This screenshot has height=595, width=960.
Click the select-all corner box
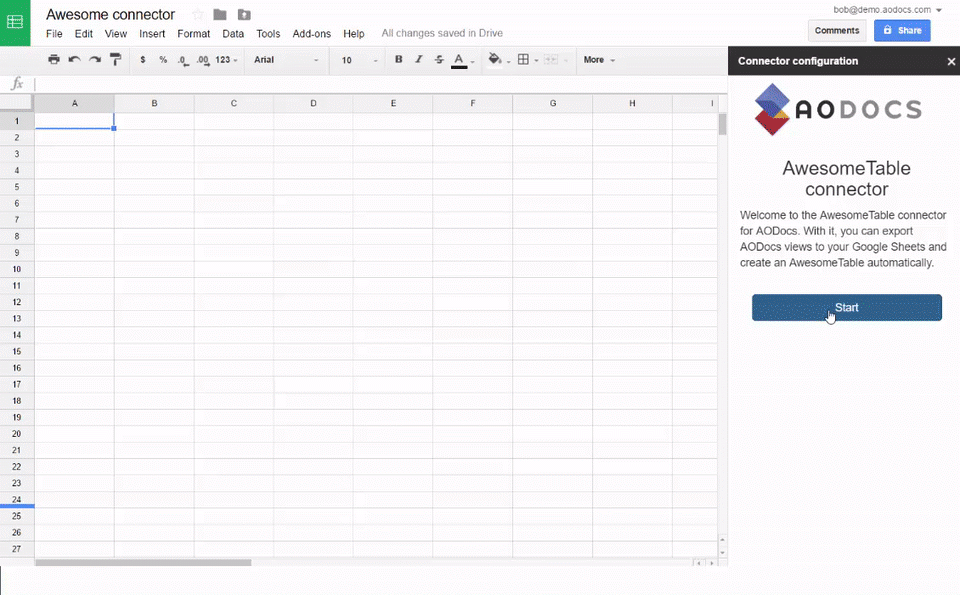coord(17,103)
